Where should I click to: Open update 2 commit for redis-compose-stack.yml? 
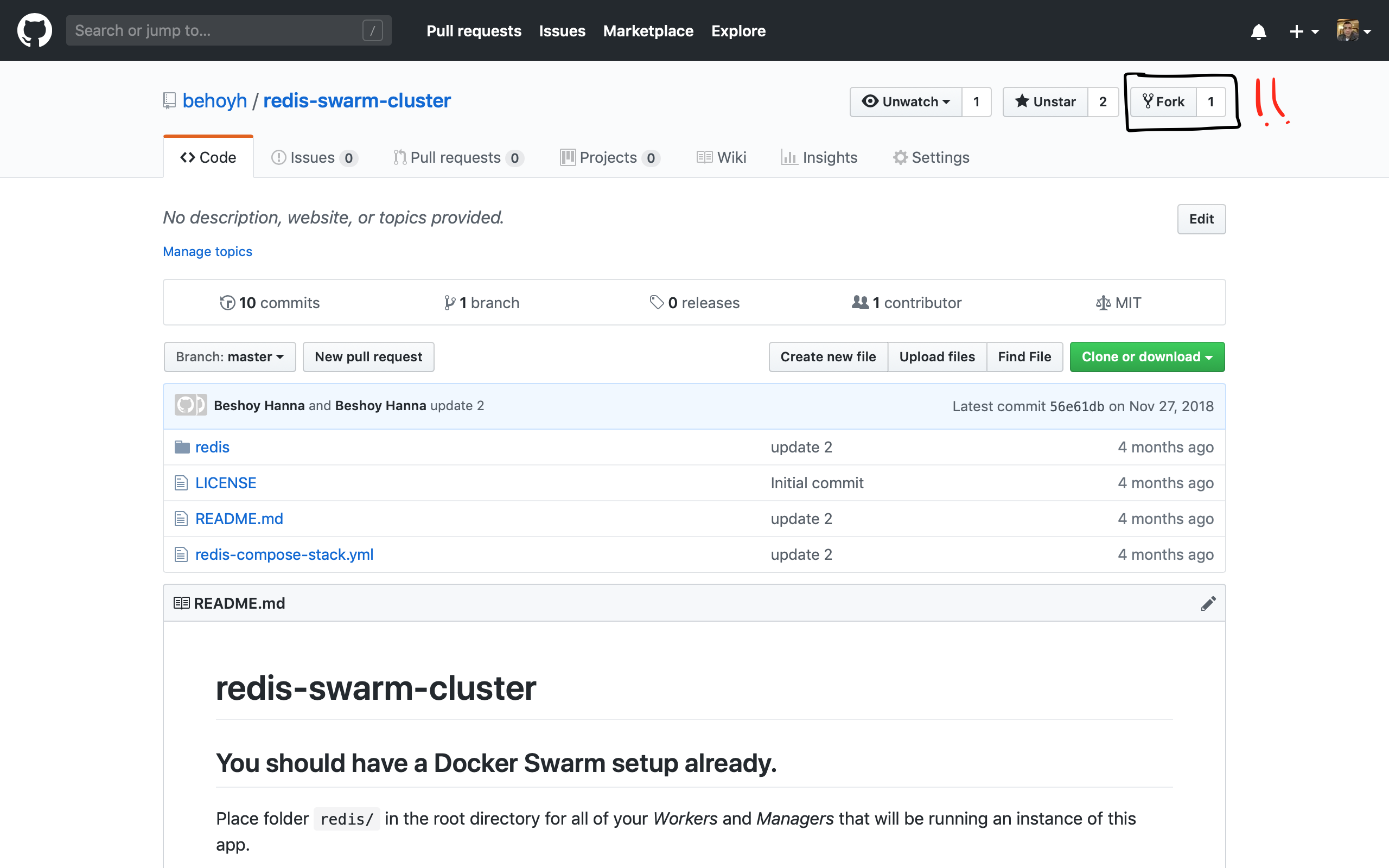click(x=801, y=554)
